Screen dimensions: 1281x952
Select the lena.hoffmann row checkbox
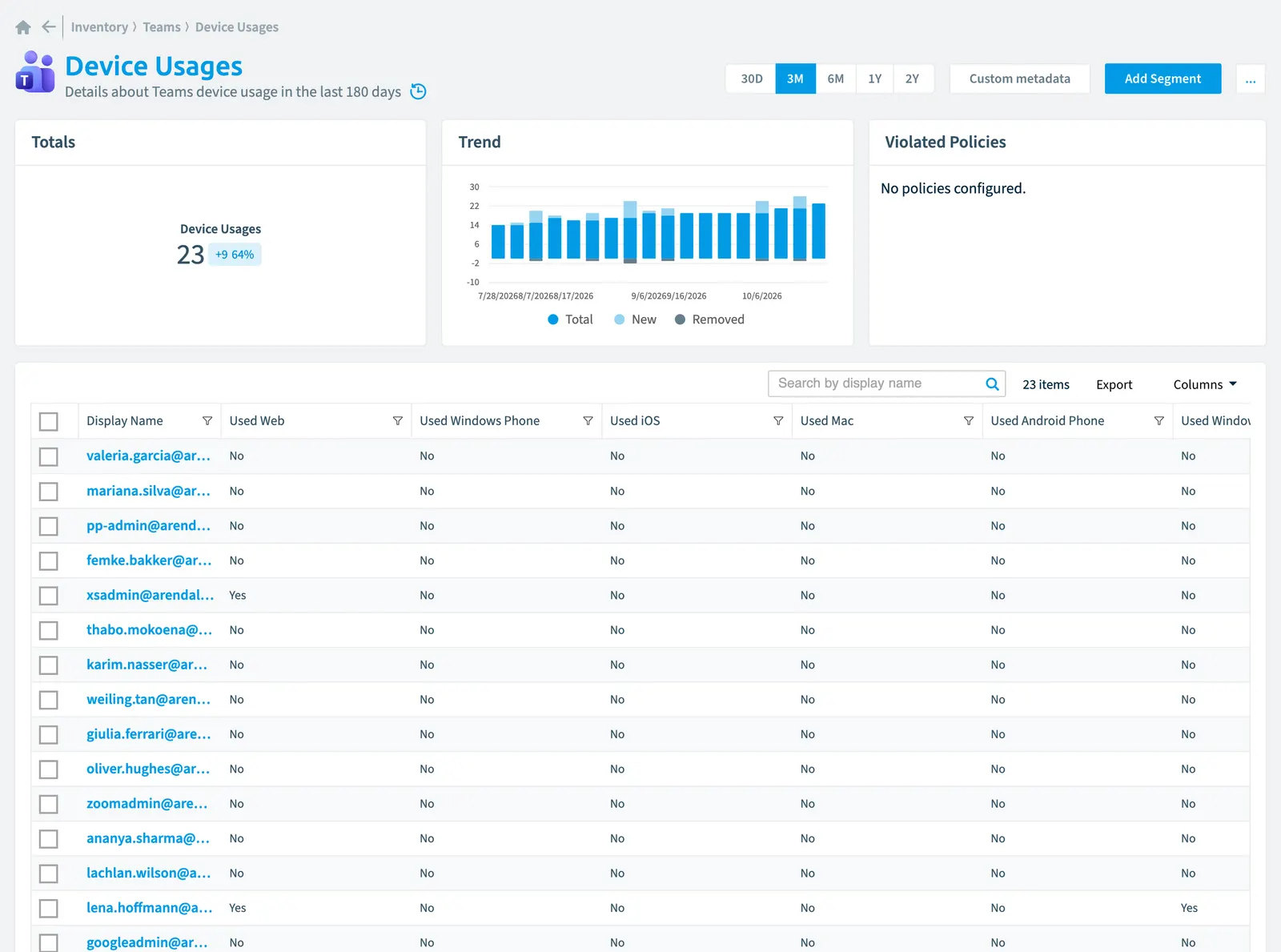[49, 908]
